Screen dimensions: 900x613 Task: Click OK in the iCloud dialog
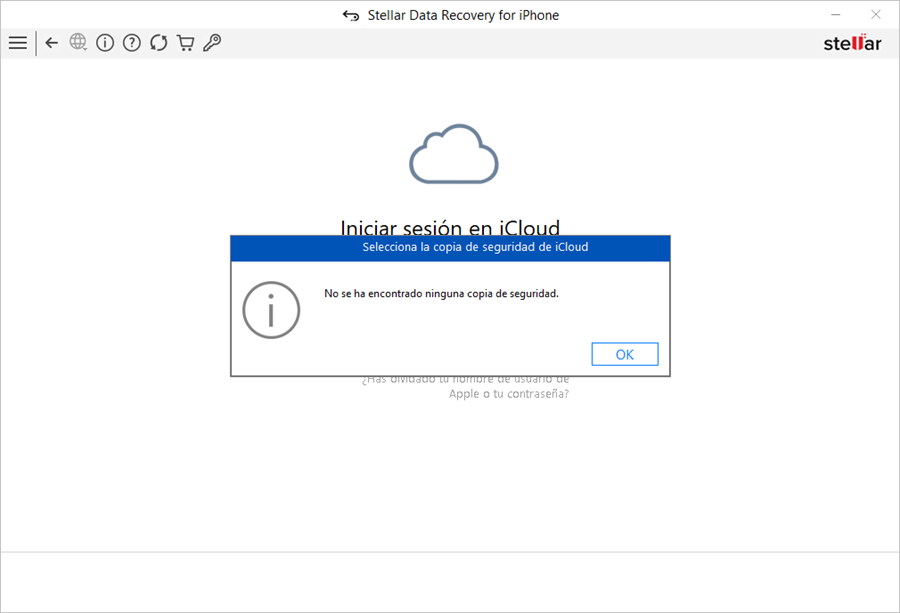[x=624, y=354]
